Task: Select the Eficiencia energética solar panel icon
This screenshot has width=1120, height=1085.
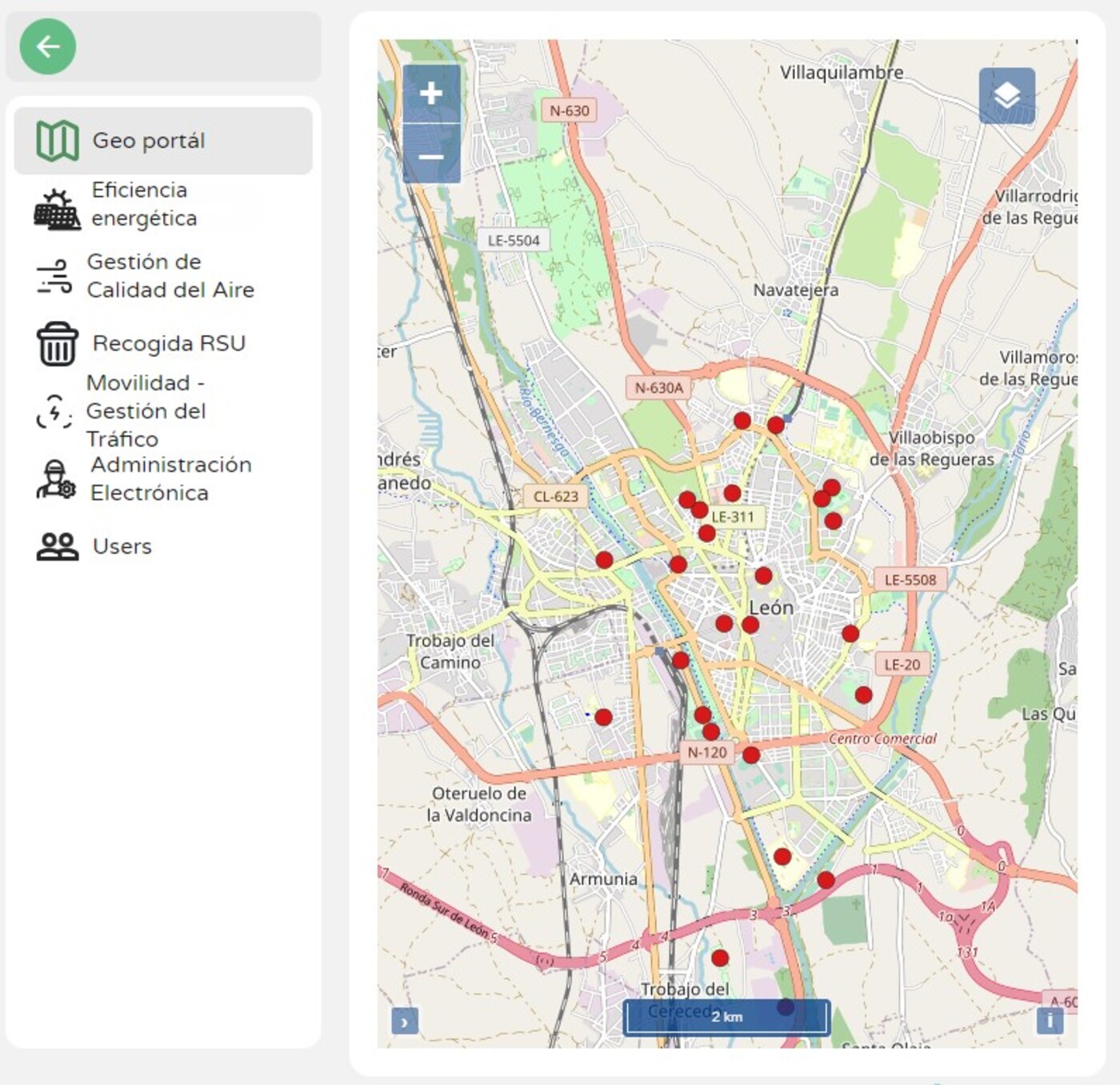Action: tap(57, 210)
